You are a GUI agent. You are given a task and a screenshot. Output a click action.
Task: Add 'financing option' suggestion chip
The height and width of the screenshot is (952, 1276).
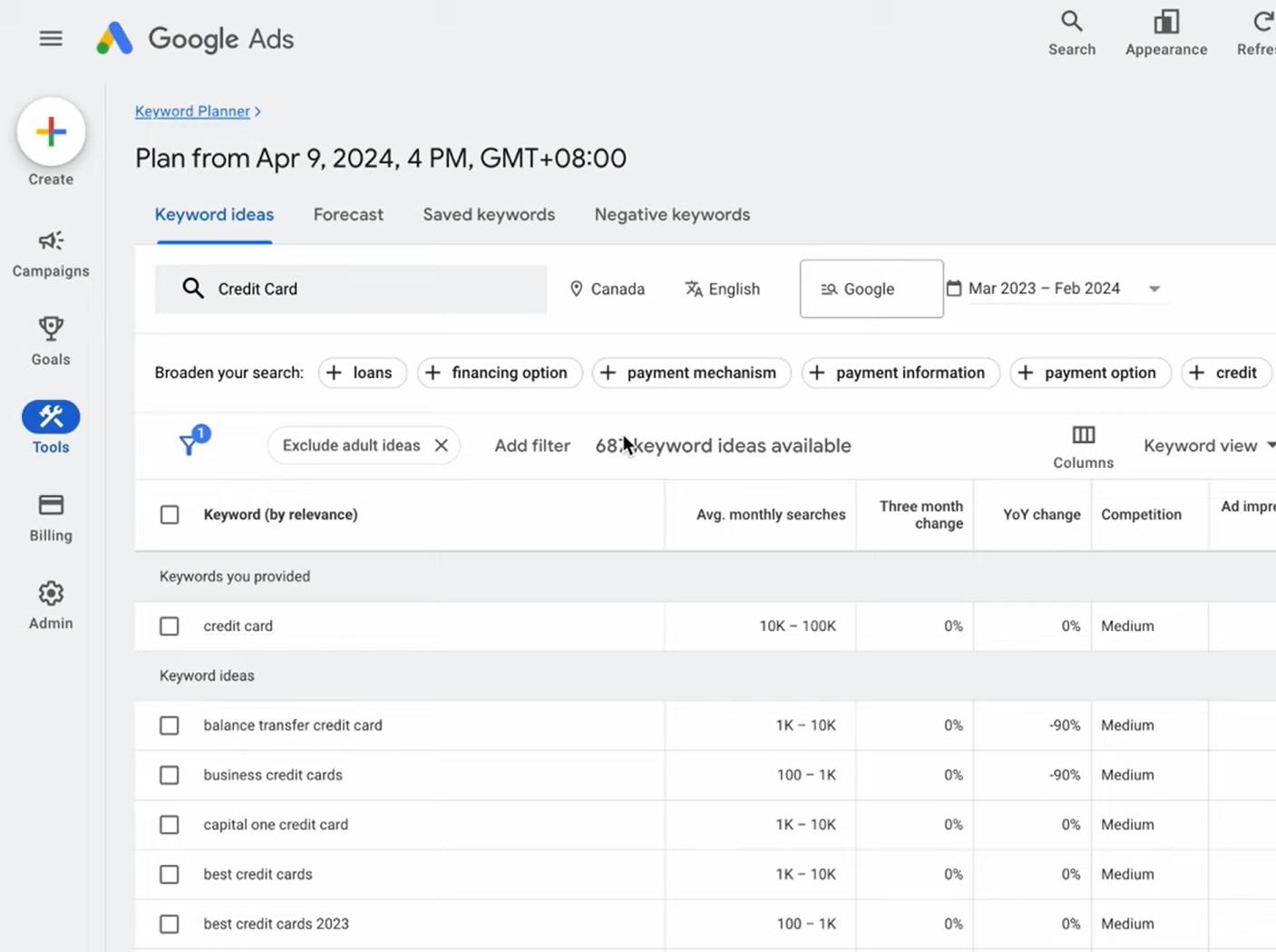[x=500, y=373]
